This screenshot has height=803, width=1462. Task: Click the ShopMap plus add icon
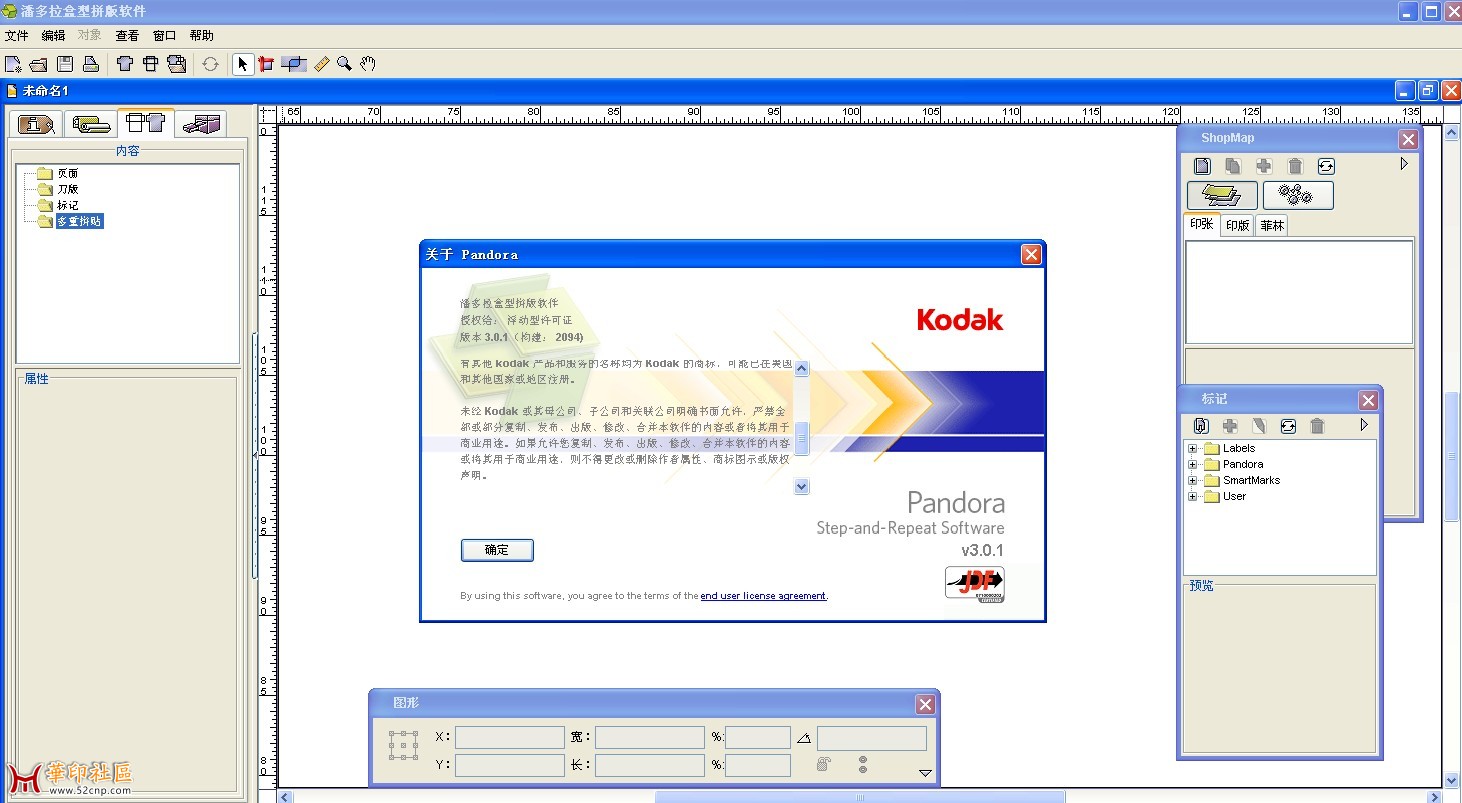click(x=1264, y=166)
